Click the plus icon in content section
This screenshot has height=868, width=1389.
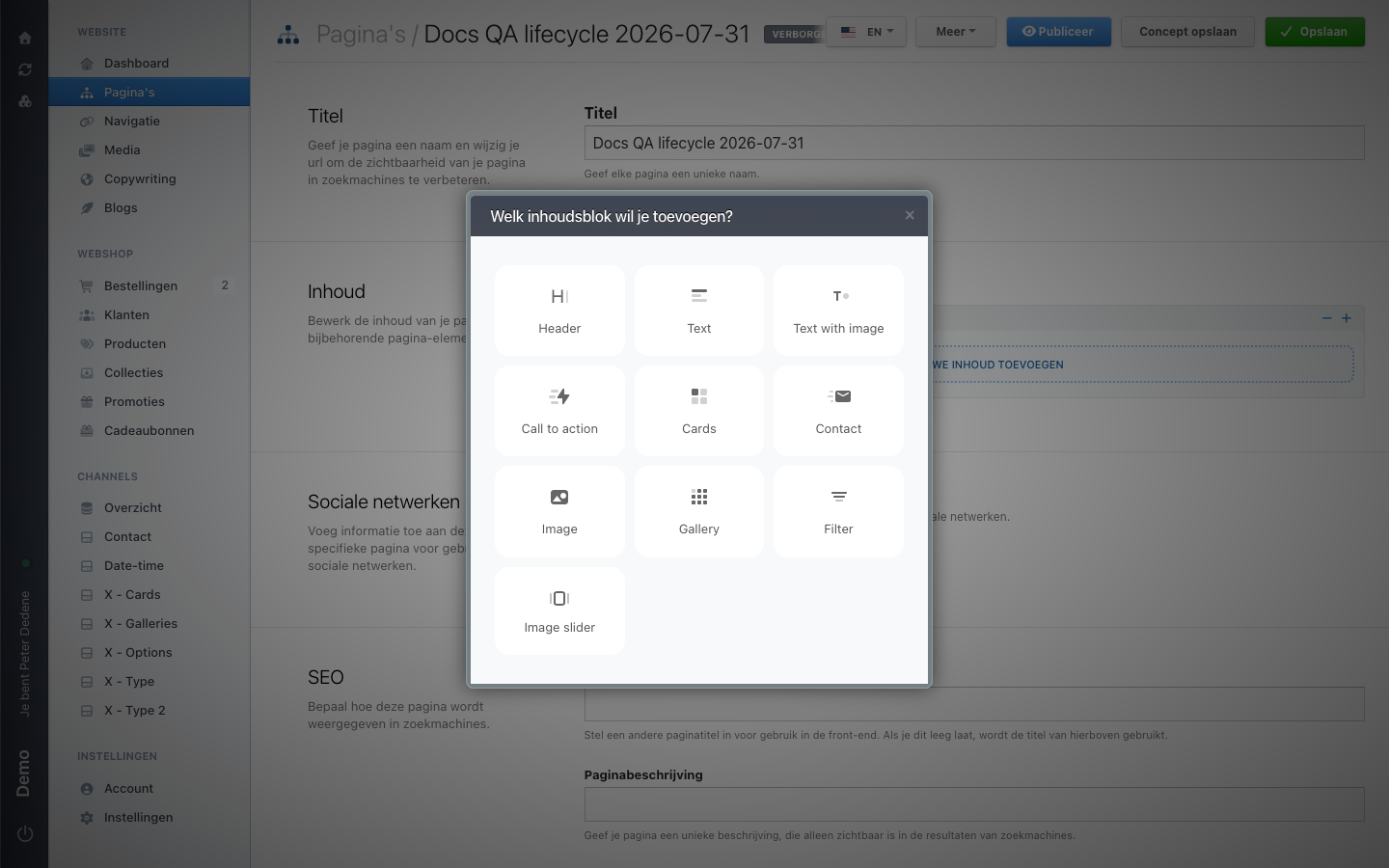1347,318
